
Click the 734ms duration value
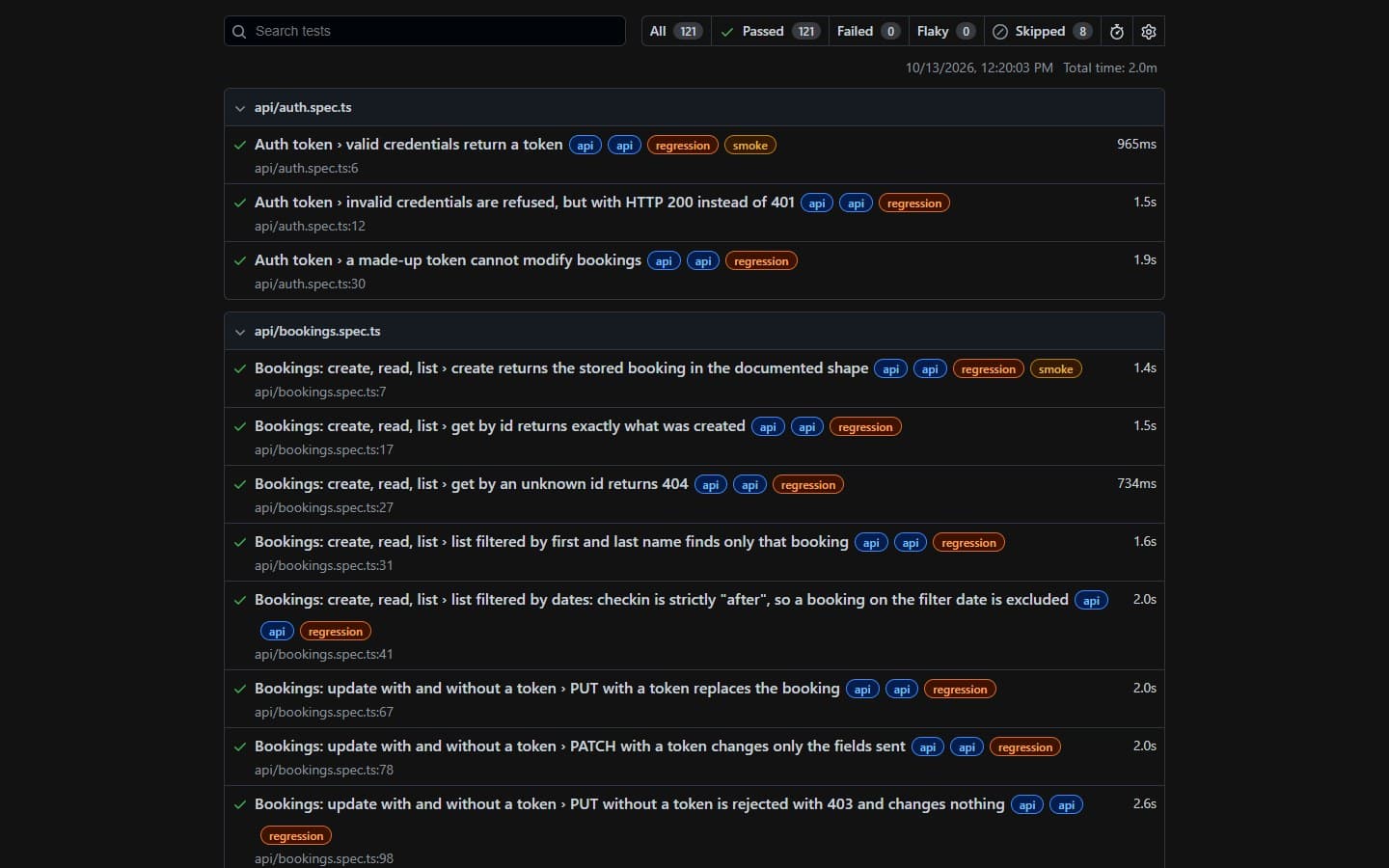tap(1136, 483)
